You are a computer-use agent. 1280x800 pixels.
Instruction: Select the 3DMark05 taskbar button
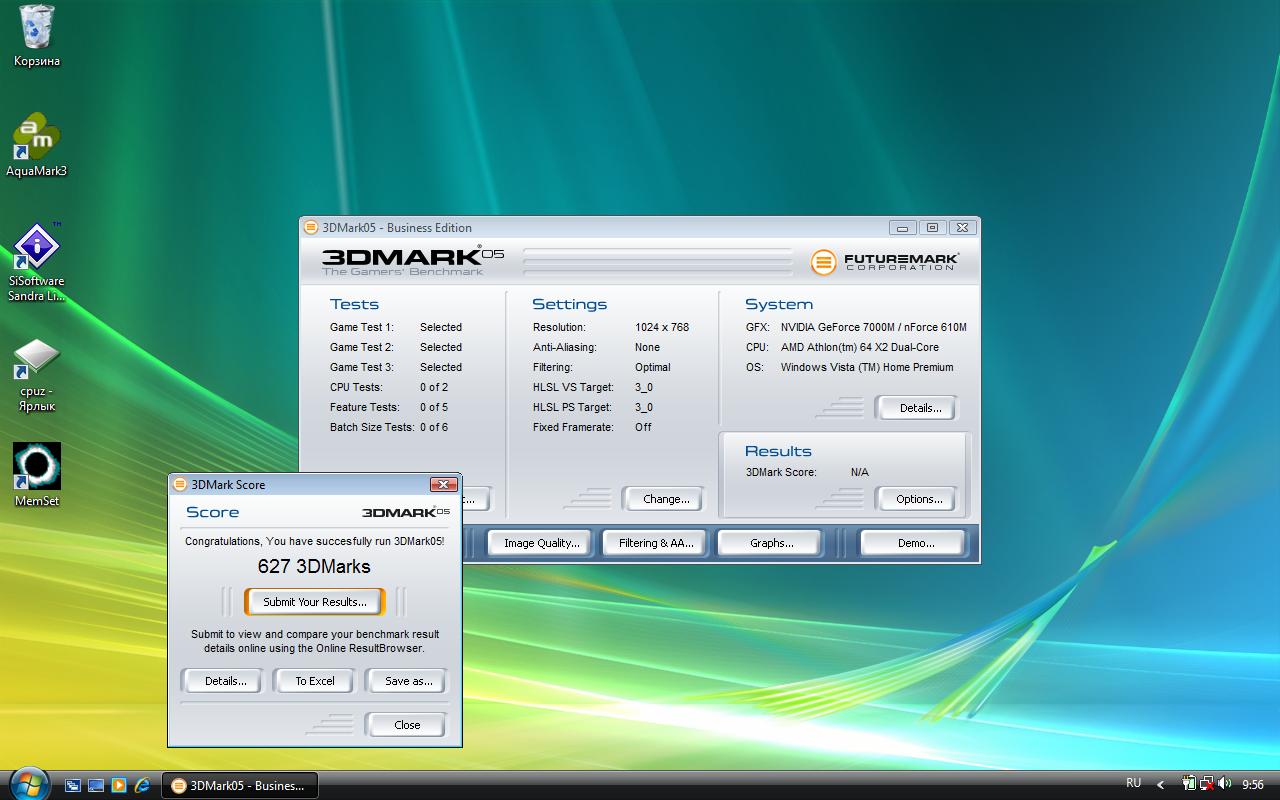pyautogui.click(x=239, y=785)
